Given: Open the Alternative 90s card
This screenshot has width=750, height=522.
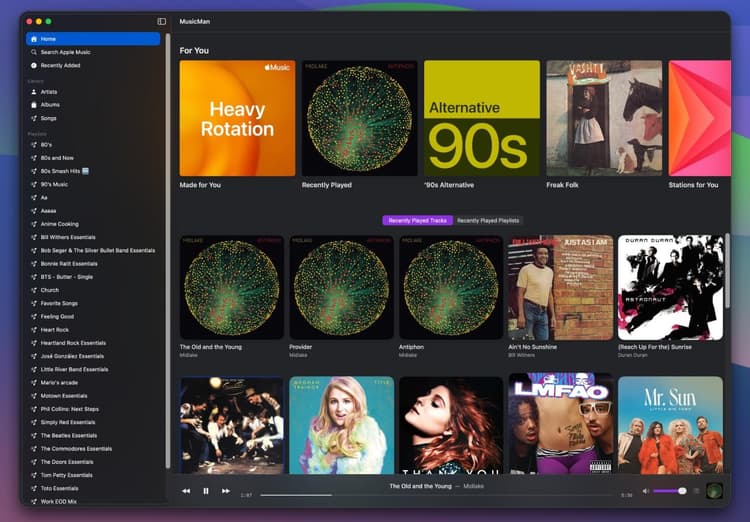Looking at the screenshot, I should pyautogui.click(x=482, y=118).
